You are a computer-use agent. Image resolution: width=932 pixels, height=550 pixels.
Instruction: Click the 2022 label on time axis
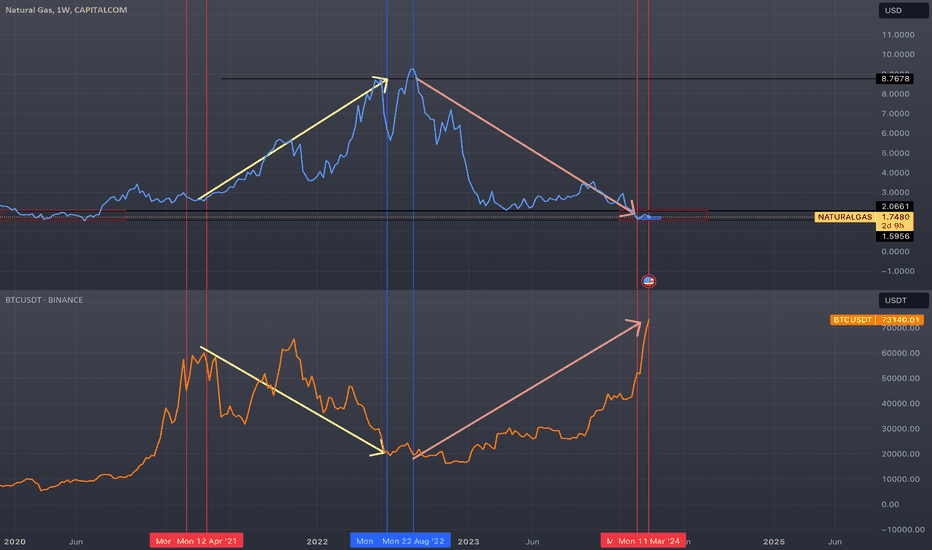click(317, 542)
